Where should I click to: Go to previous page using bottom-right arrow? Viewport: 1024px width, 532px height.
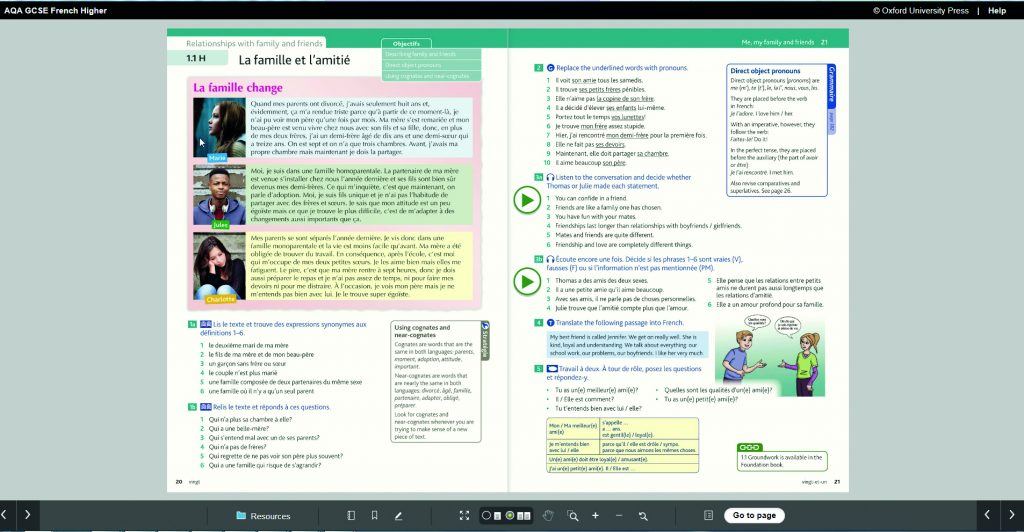(x=988, y=516)
